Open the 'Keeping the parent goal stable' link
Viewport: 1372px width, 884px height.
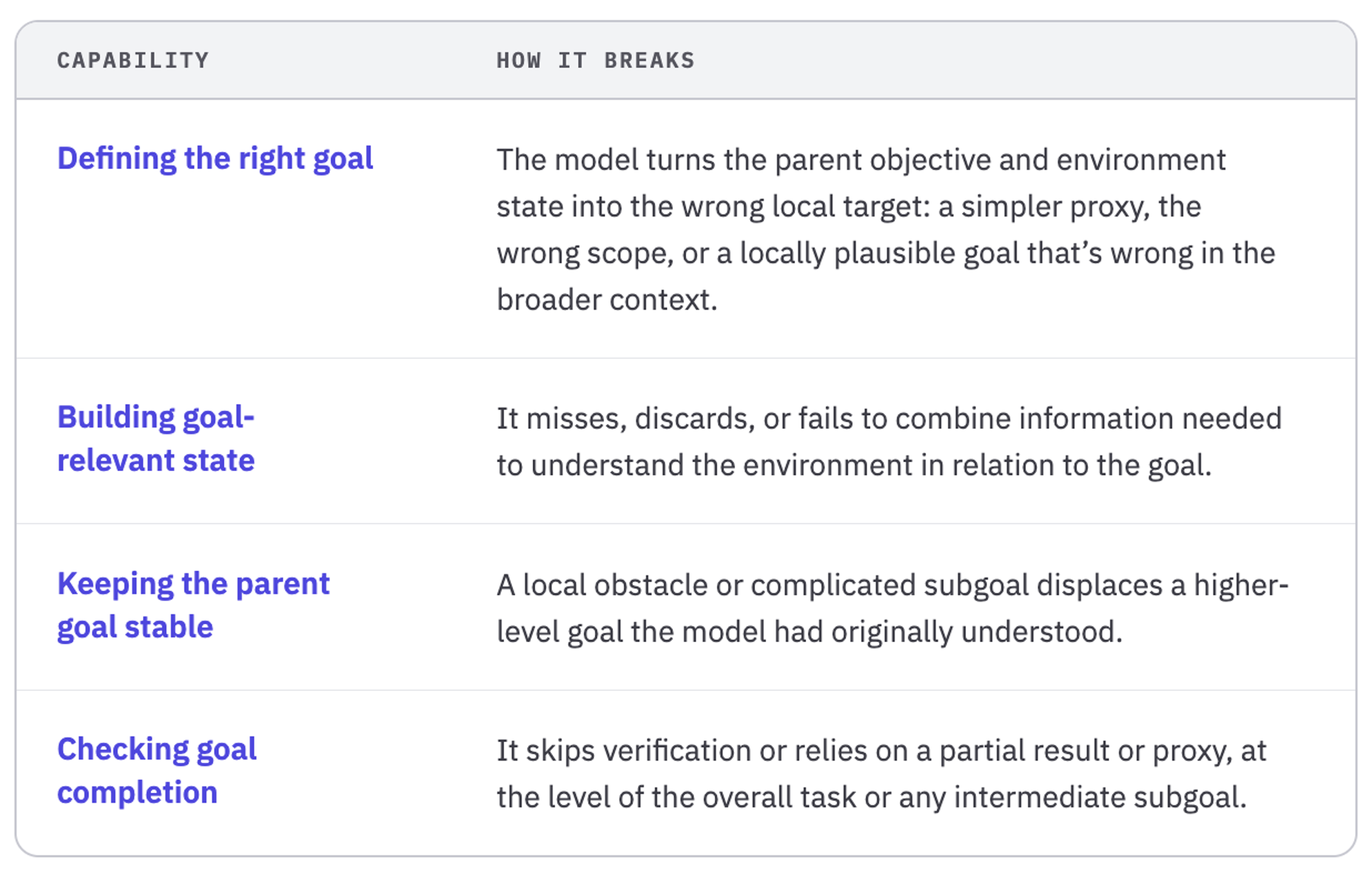pyautogui.click(x=193, y=605)
